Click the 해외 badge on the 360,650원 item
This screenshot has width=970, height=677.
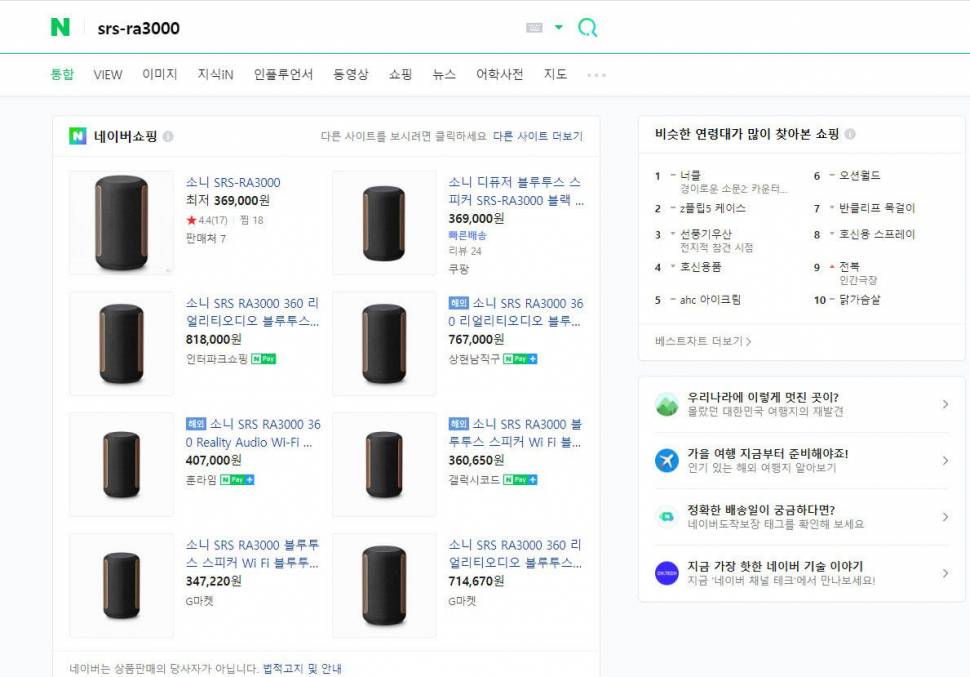click(x=458, y=424)
